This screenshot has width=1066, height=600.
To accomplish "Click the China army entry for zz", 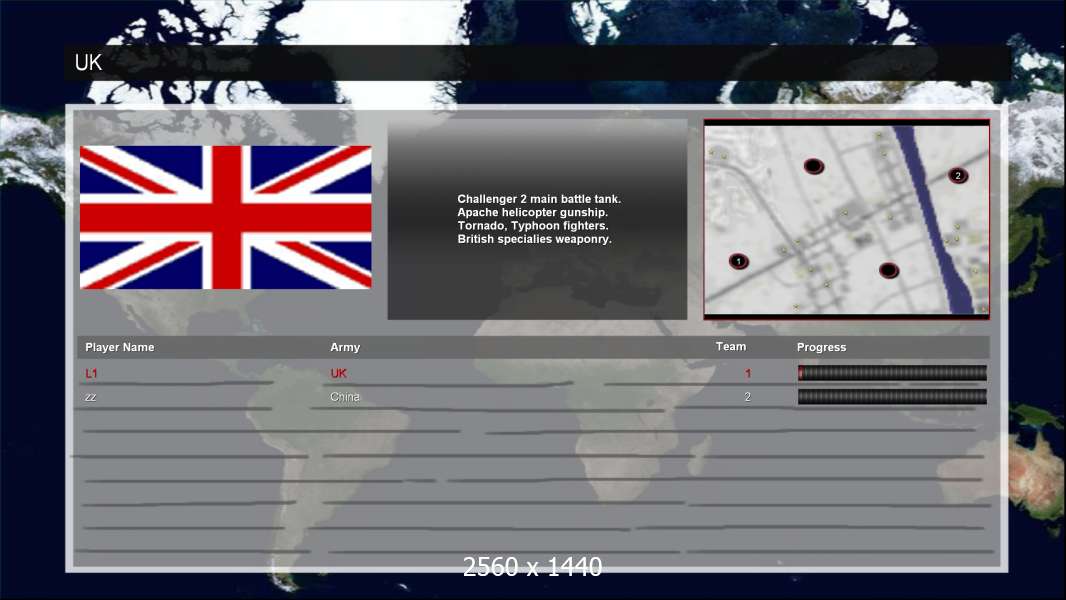I will 345,397.
